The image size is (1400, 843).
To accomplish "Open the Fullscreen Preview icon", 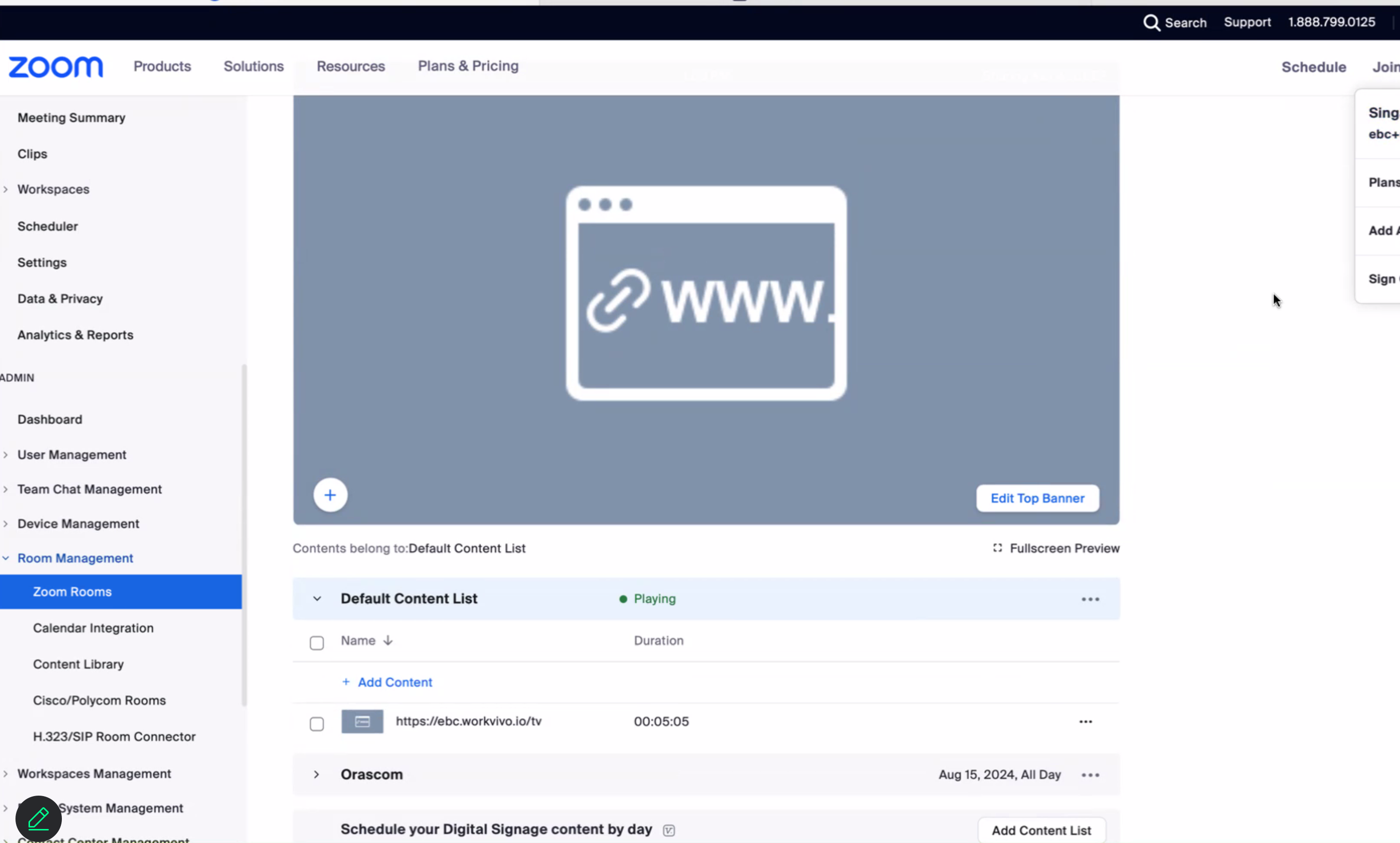I will pos(997,548).
